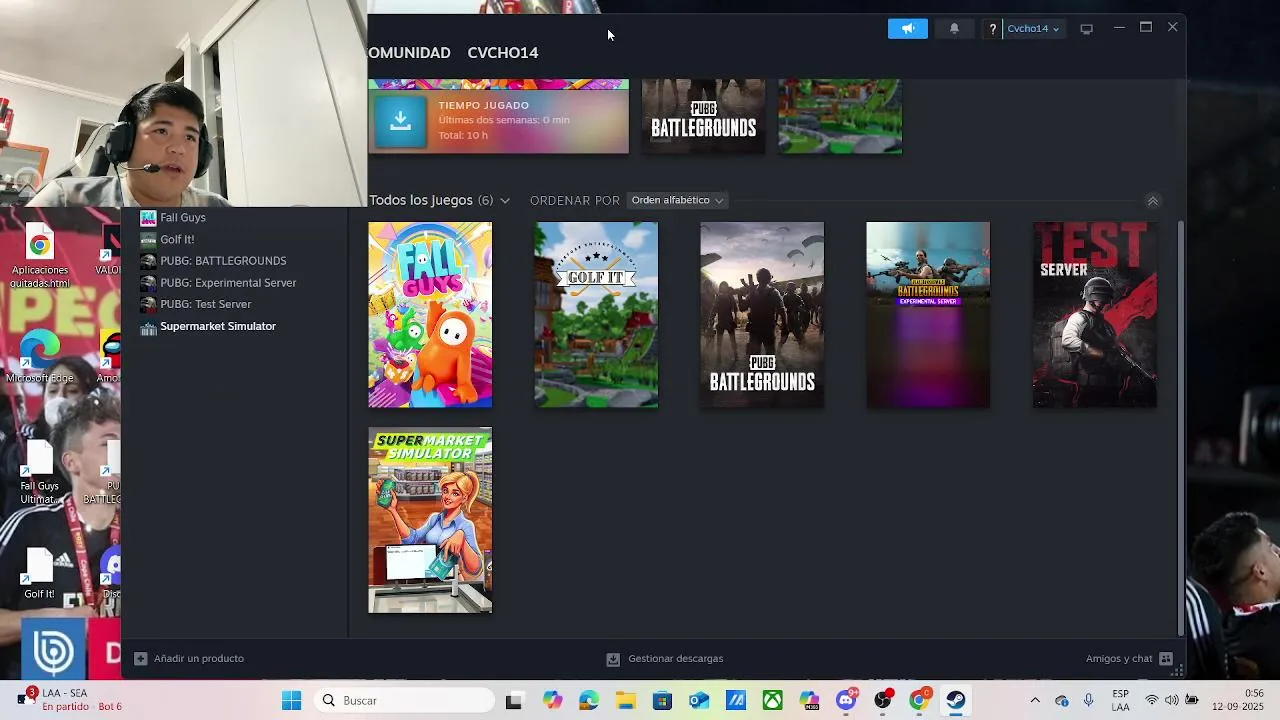Viewport: 1280px width, 720px height.
Task: Open Steam notifications bell
Action: (x=954, y=29)
